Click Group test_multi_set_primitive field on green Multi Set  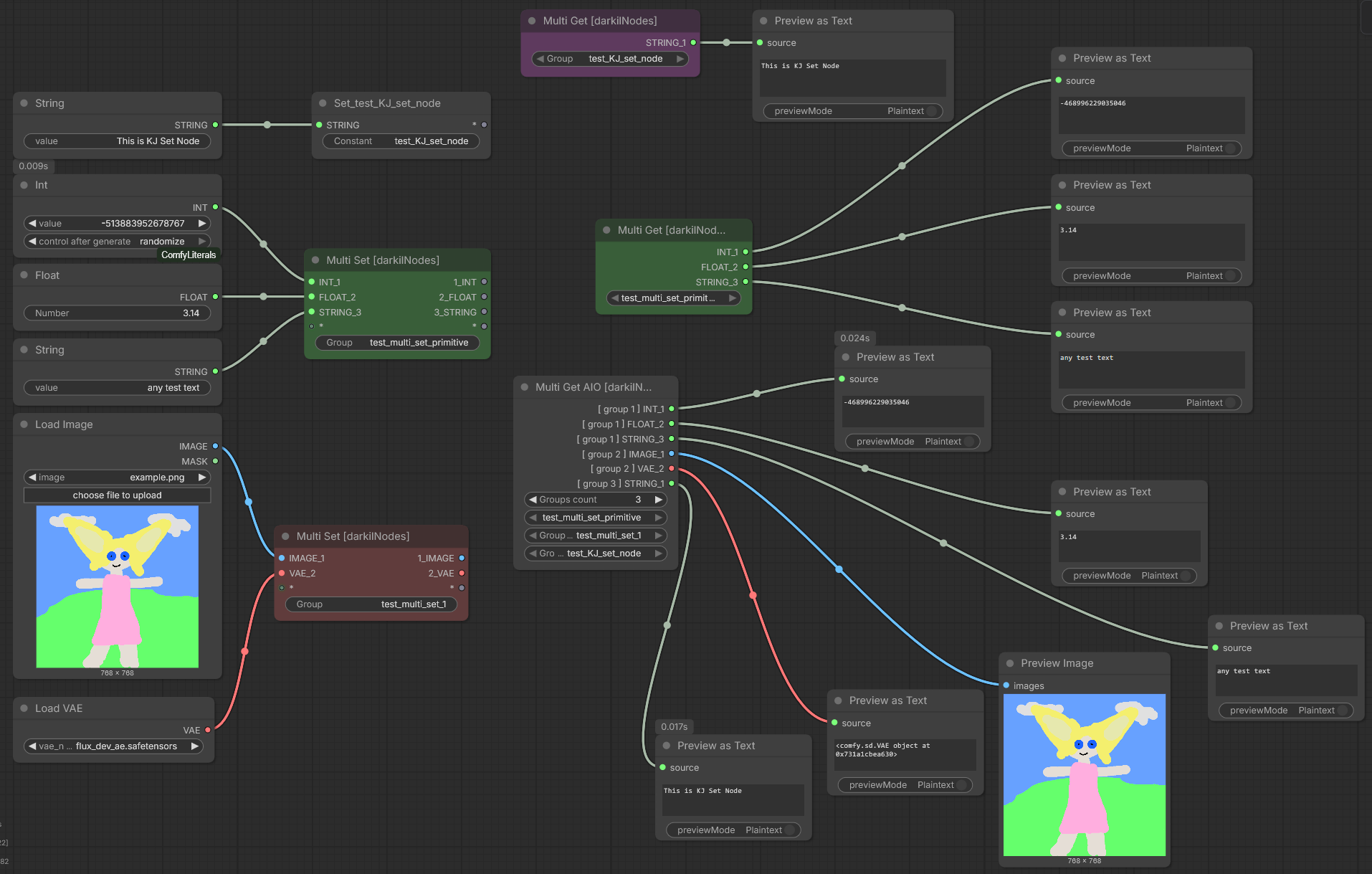click(398, 343)
